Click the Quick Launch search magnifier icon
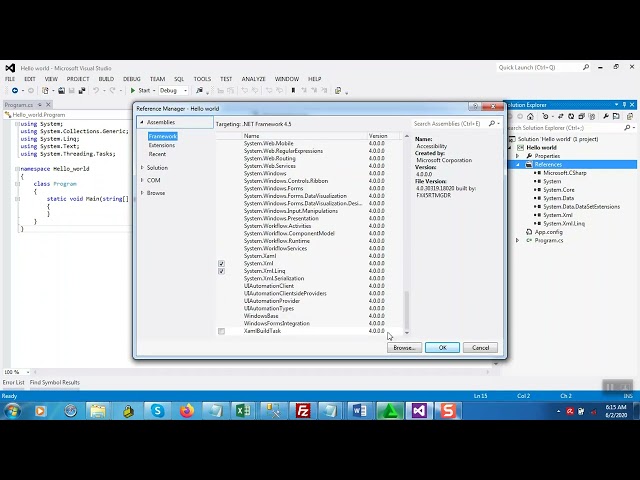This screenshot has width=640, height=480. point(586,67)
